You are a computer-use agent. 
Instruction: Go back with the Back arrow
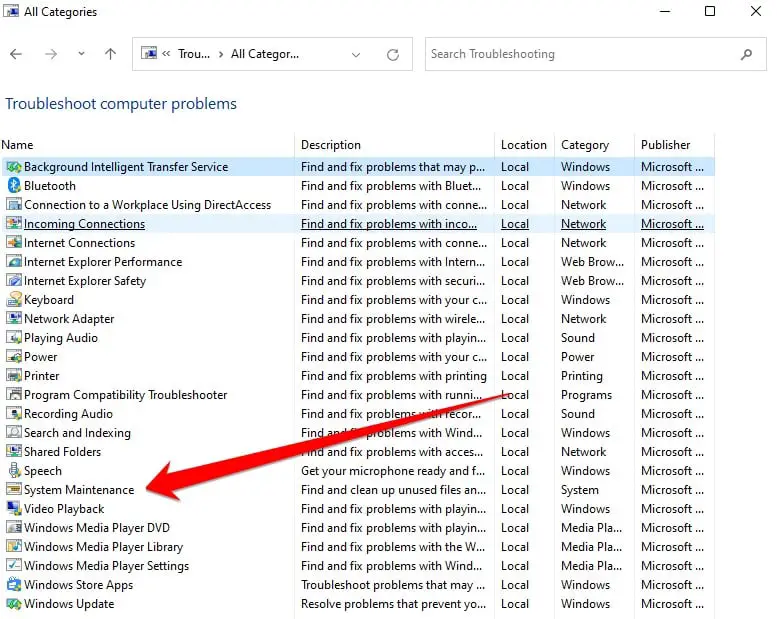click(x=16, y=54)
